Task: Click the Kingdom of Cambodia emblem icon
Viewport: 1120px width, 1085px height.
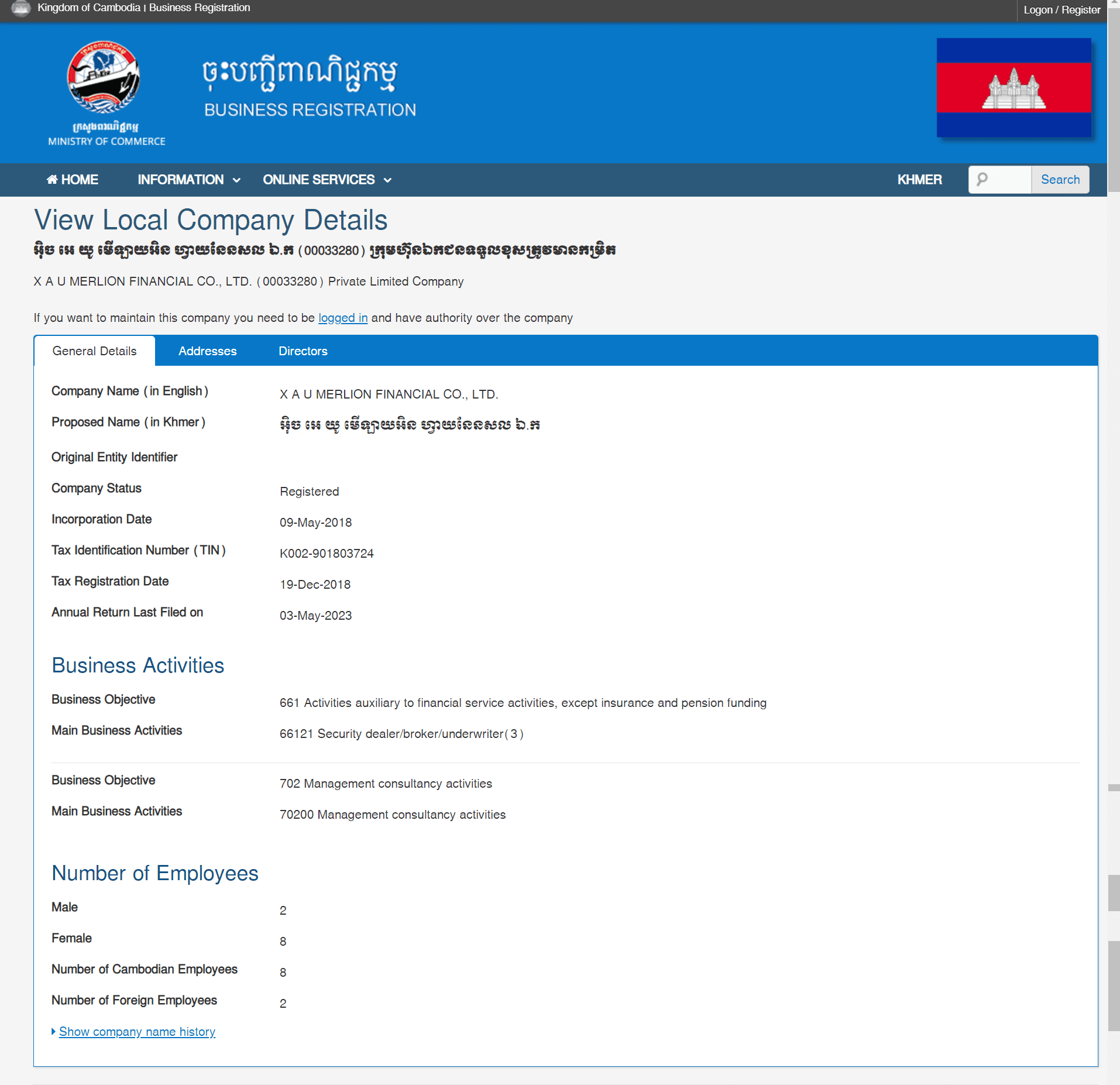Action: [21, 8]
